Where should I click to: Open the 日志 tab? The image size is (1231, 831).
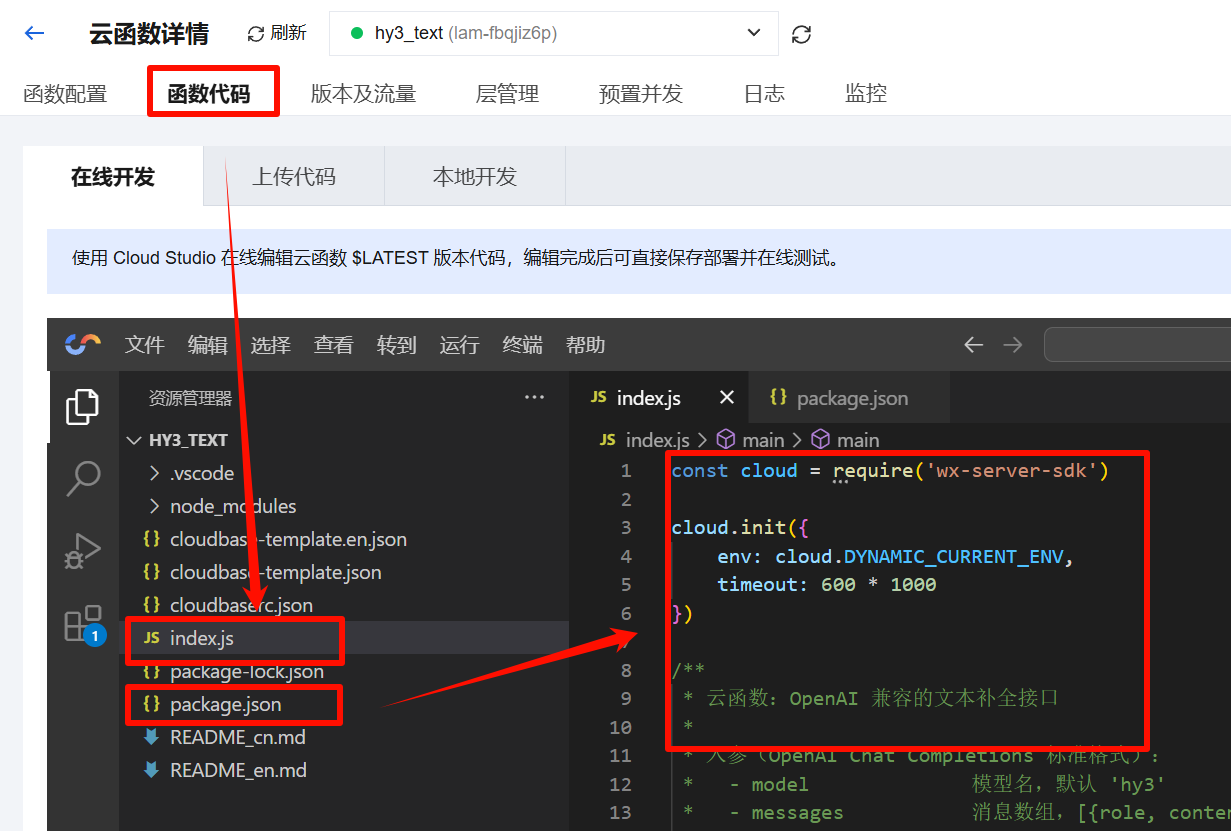(764, 94)
